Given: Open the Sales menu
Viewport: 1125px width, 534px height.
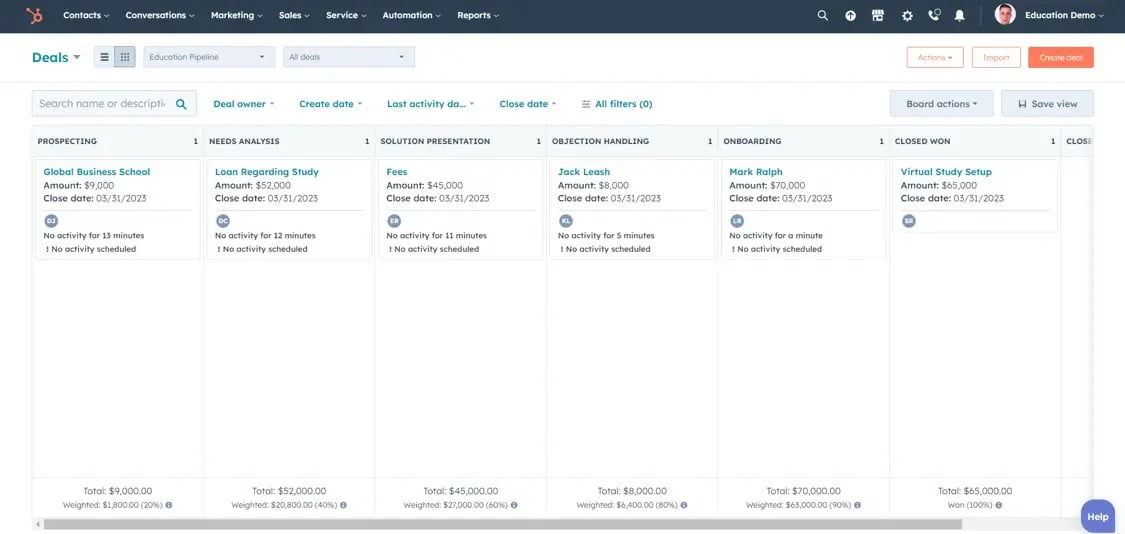Looking at the screenshot, I should (294, 15).
